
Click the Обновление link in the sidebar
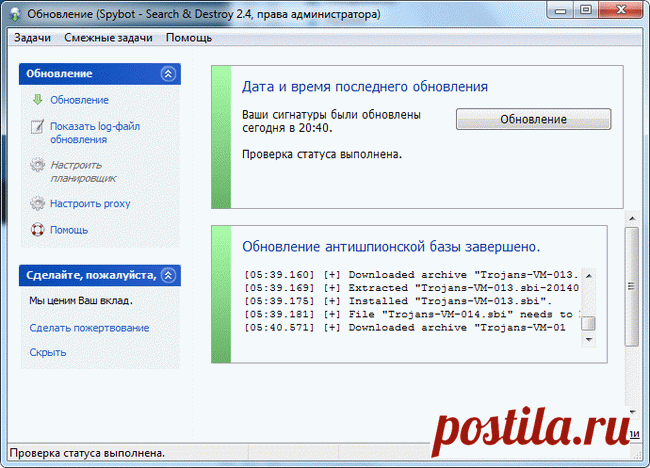(79, 100)
